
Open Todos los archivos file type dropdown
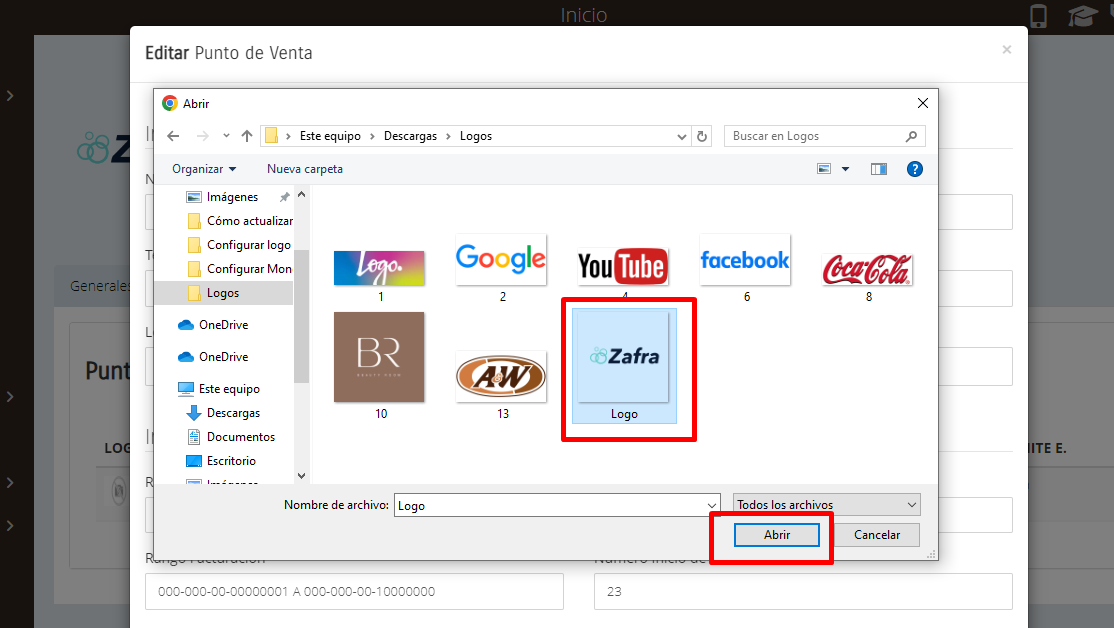pos(827,504)
